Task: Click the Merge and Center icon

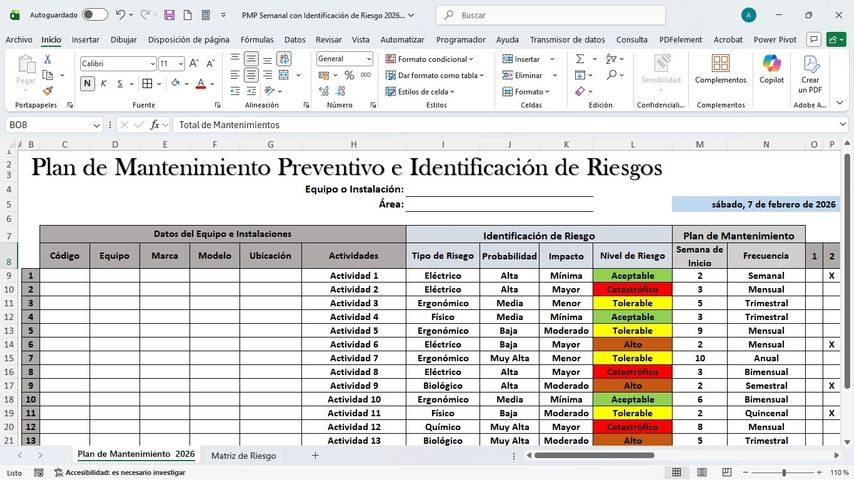Action: [284, 75]
